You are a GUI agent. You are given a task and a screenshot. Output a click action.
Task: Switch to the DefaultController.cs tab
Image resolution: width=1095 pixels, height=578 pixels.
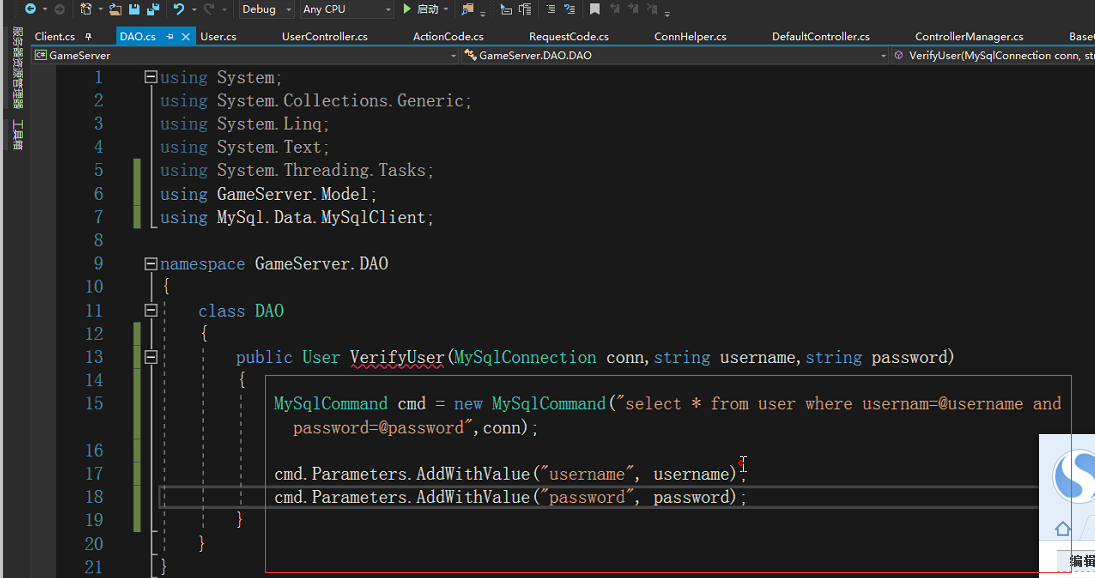821,36
